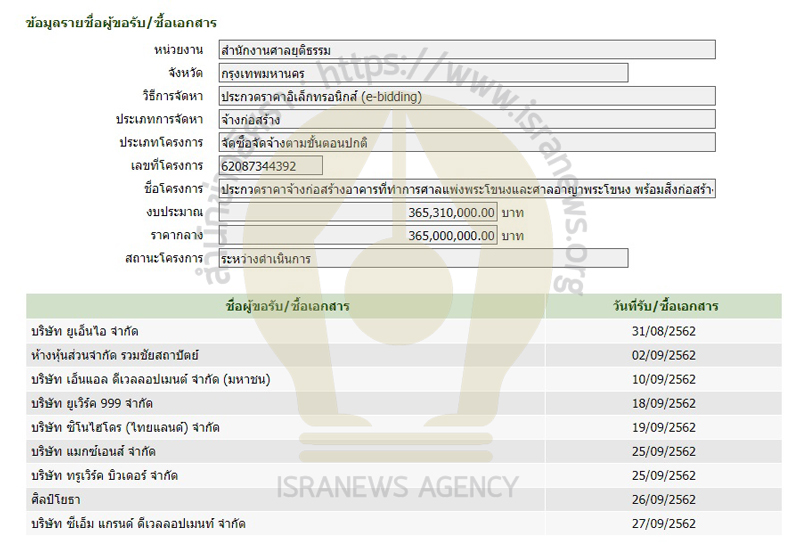Click the ซิโนไฮโดร (ไทยแลนด์) company entry
800x548 pixels.
tap(126, 428)
